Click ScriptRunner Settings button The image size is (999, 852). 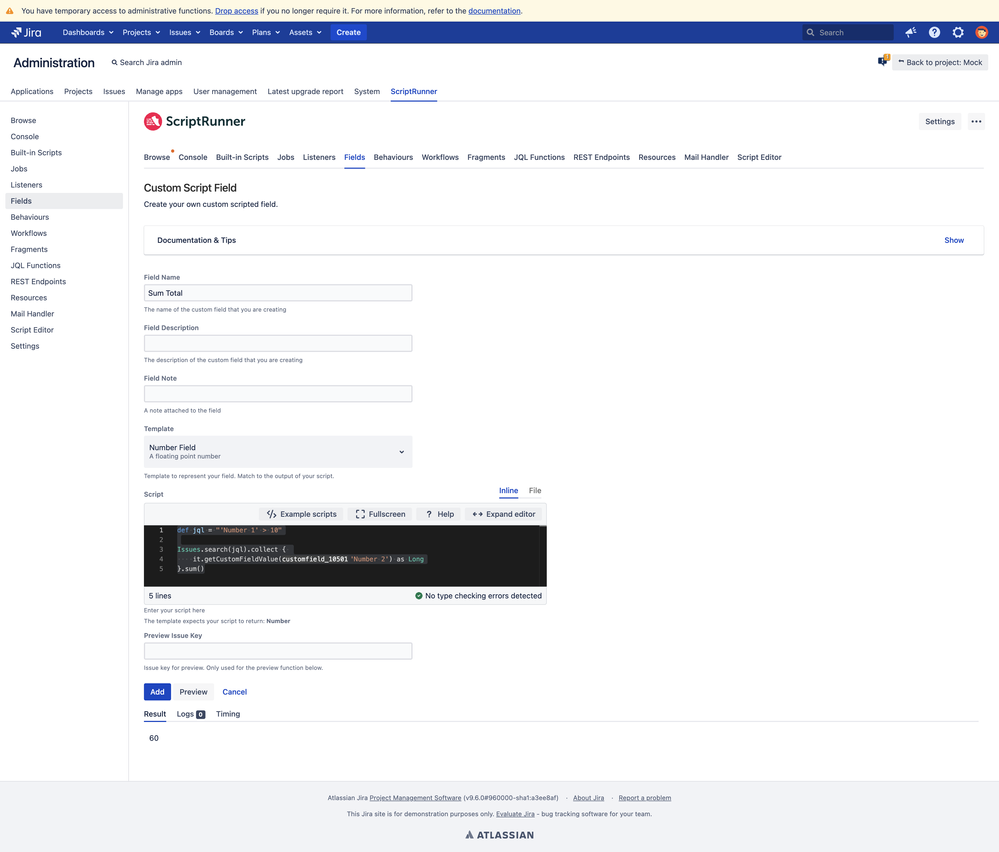tap(940, 122)
